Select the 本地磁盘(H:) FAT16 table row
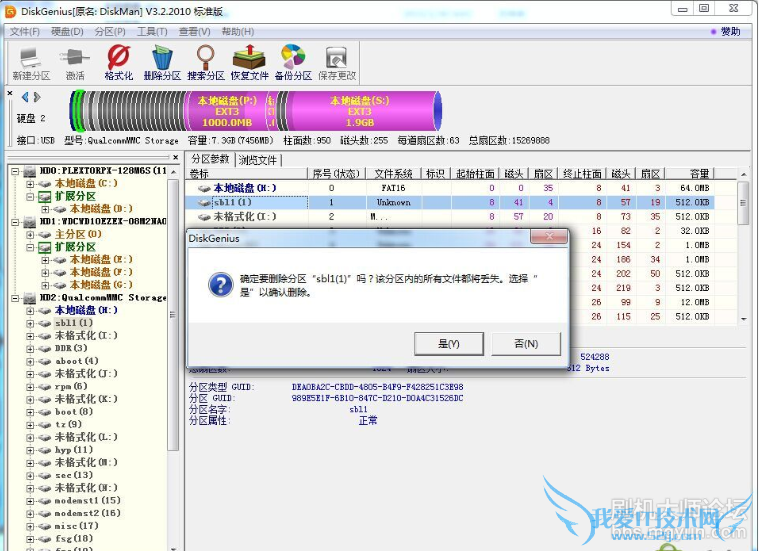Viewport: 759px width, 551px height. click(449, 188)
